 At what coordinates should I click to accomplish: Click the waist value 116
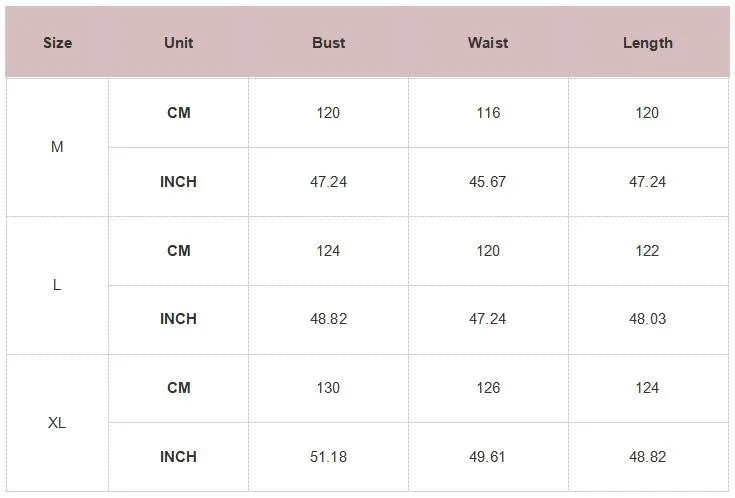click(488, 113)
